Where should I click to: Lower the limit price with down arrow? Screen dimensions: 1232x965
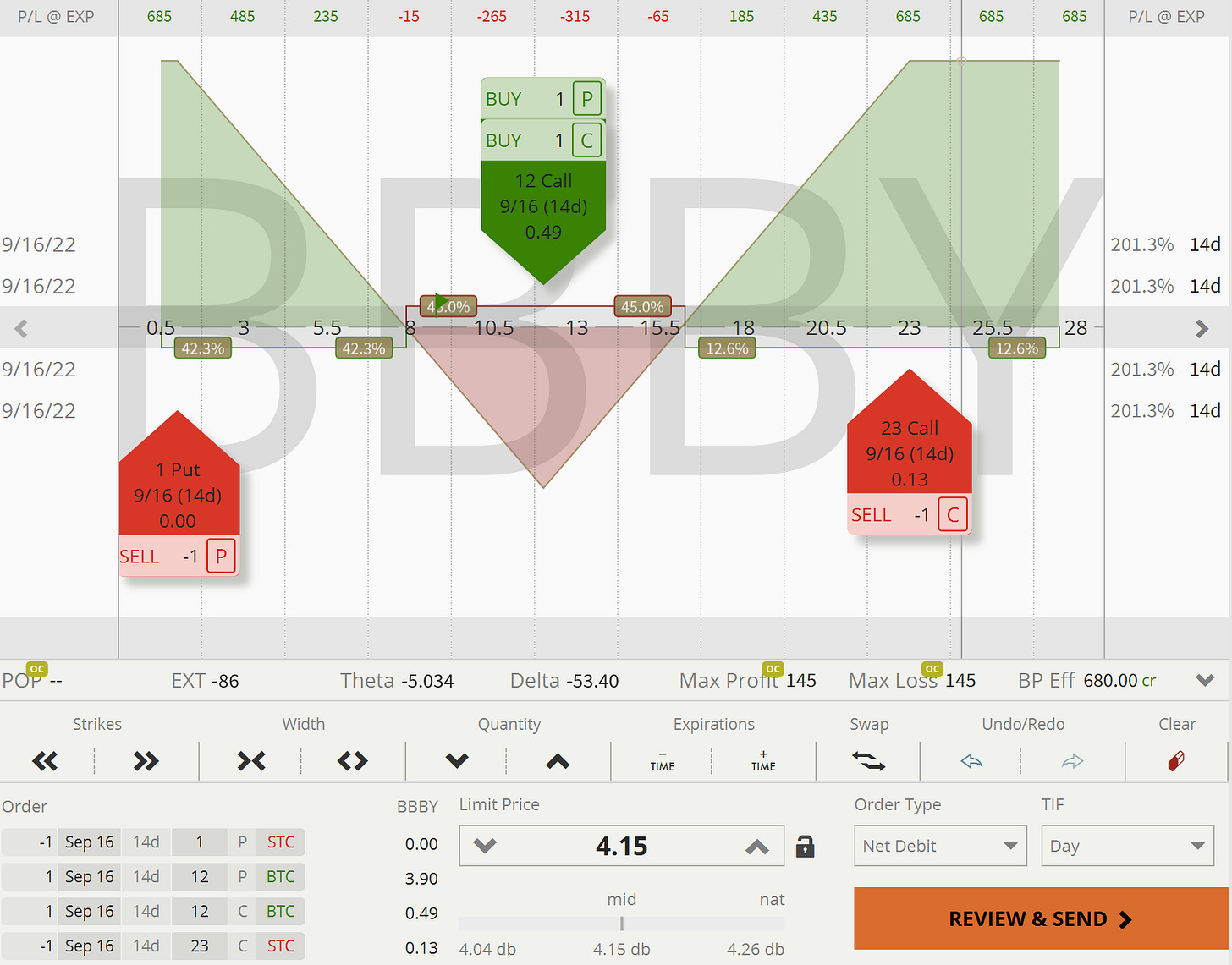[x=485, y=846]
